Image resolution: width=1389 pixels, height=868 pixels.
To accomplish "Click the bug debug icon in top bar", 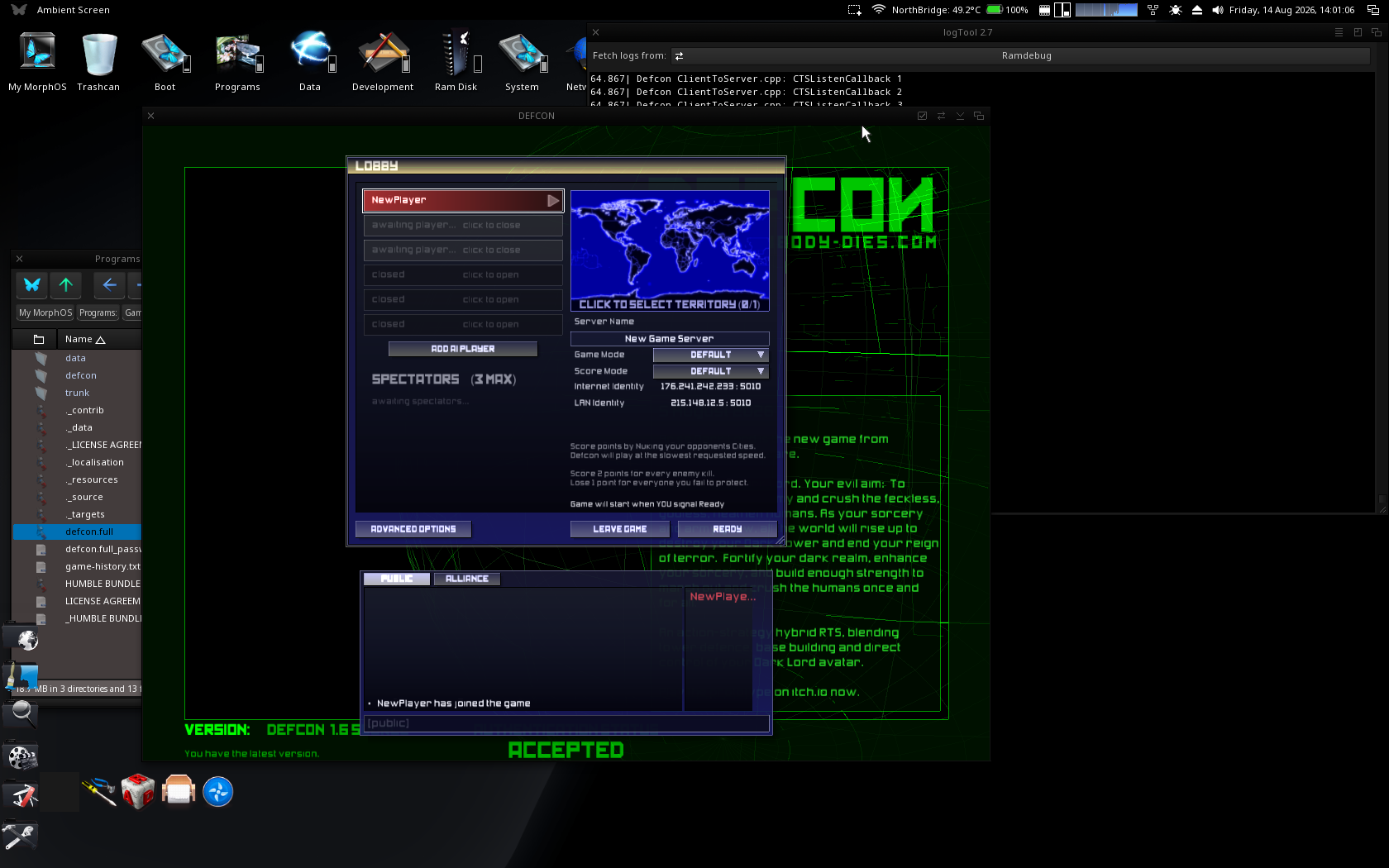I will pos(1175,10).
